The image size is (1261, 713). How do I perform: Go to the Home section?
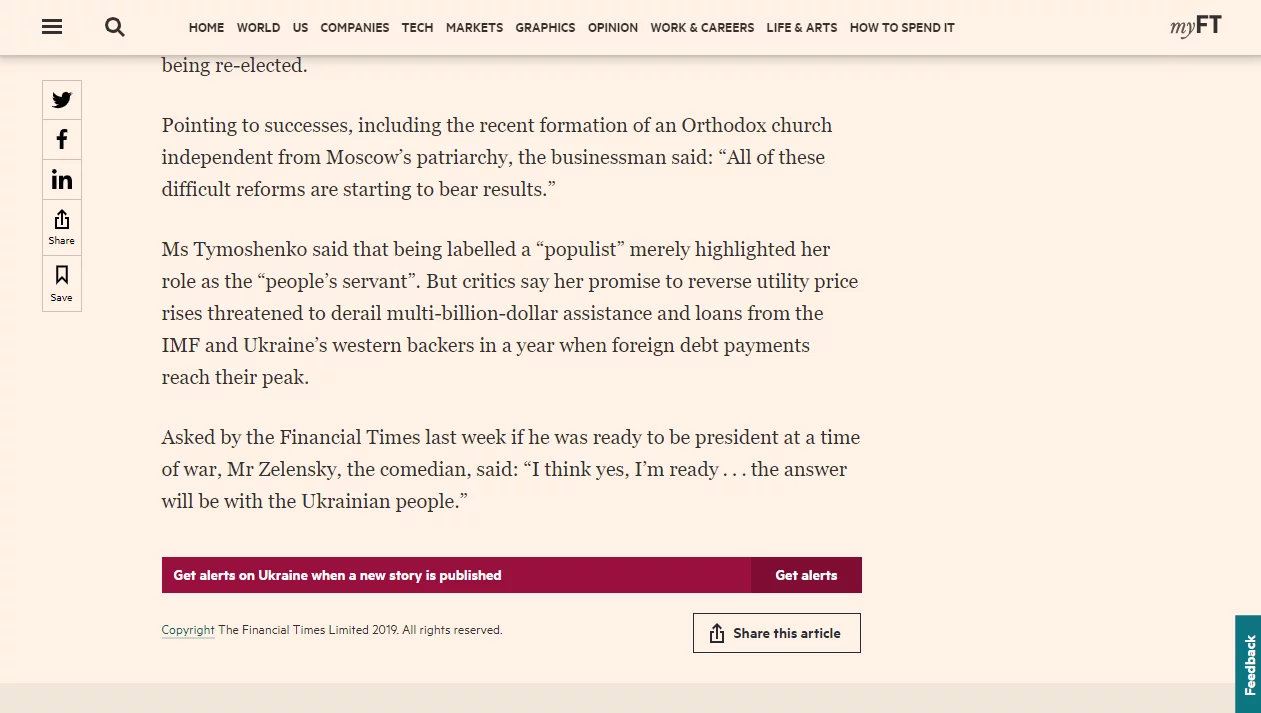(x=206, y=28)
